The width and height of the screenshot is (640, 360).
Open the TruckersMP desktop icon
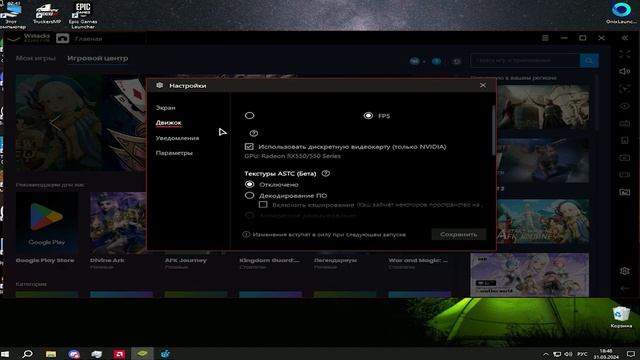tap(47, 14)
